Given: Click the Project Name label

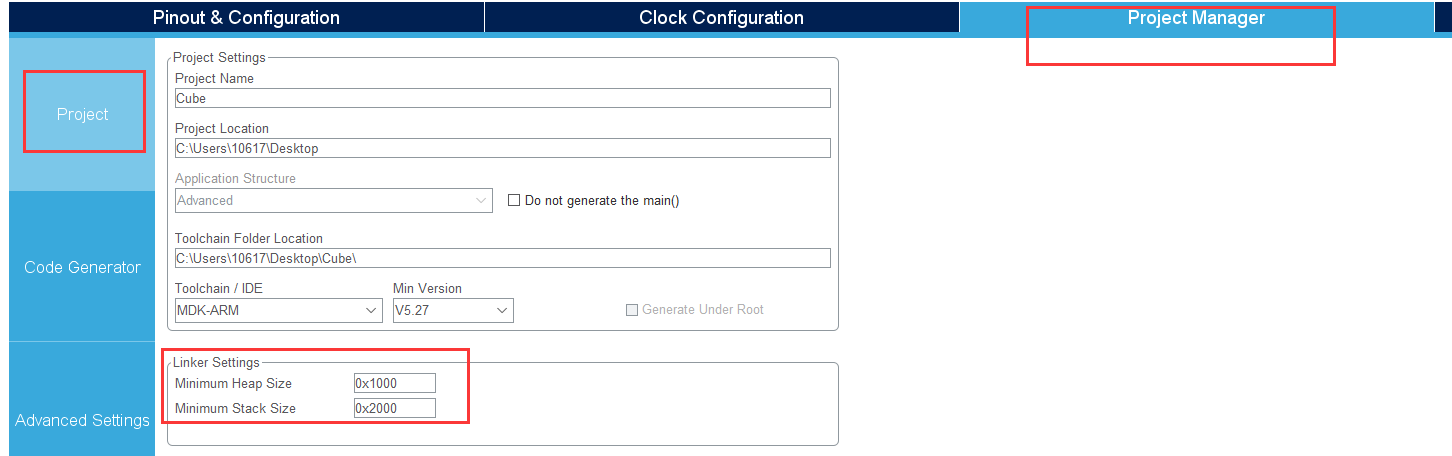Looking at the screenshot, I should click(x=214, y=78).
